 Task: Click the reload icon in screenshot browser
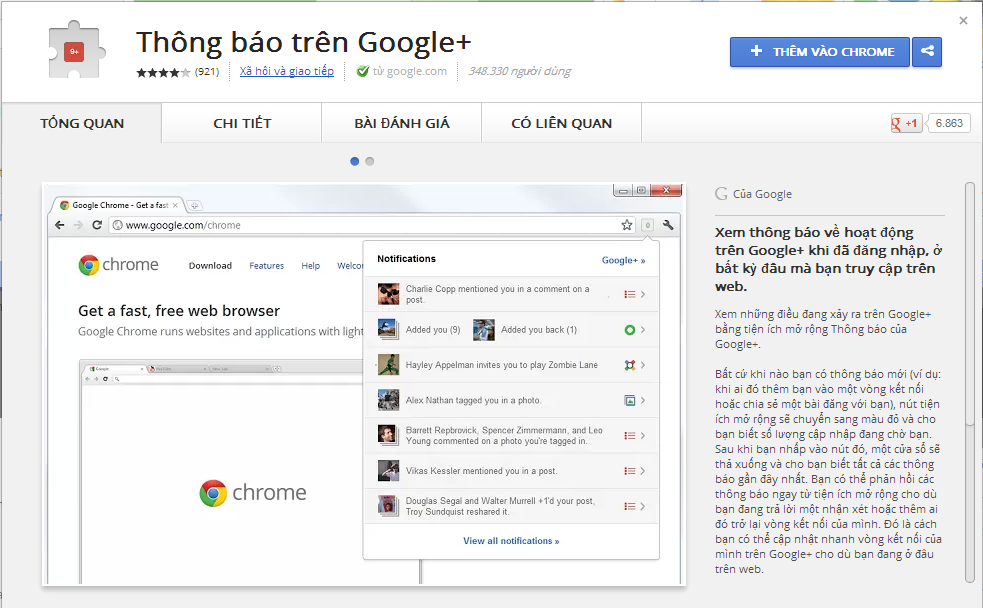(97, 225)
